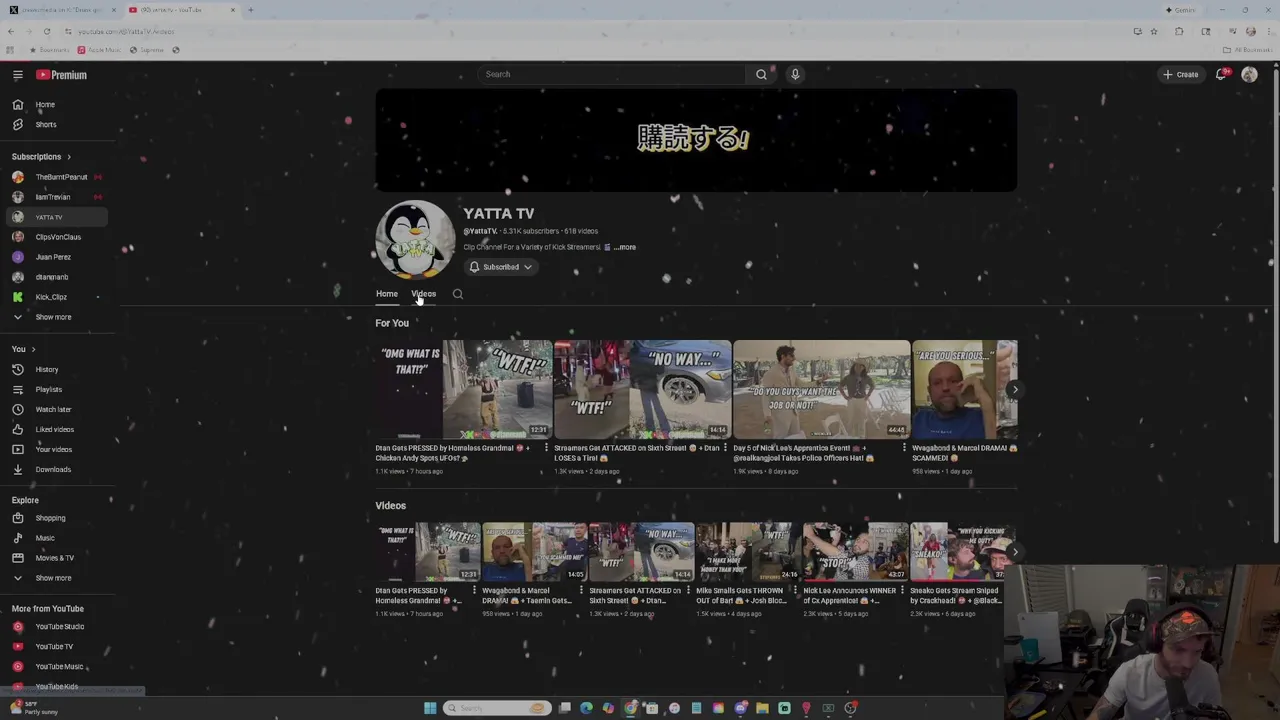Play 'NO WAY' Sixth Street For You thumbnail

click(x=643, y=389)
